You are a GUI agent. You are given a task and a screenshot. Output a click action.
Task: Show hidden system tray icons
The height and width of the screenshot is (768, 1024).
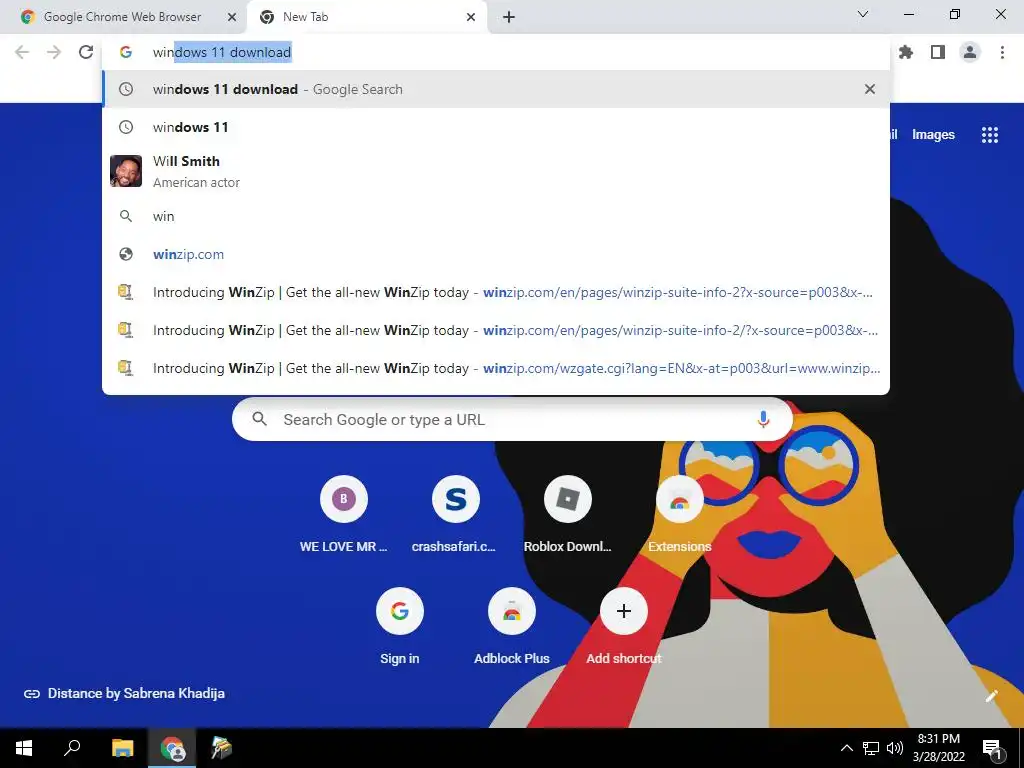pyautogui.click(x=846, y=748)
